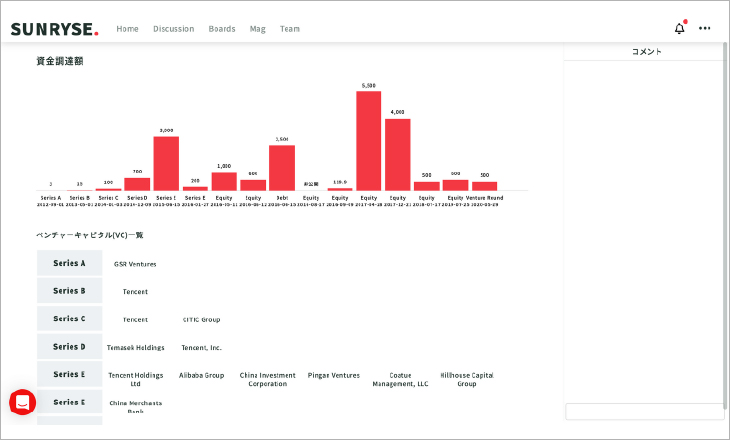This screenshot has height=440, width=730.
Task: Click the Series D 700 bar
Action: click(137, 184)
